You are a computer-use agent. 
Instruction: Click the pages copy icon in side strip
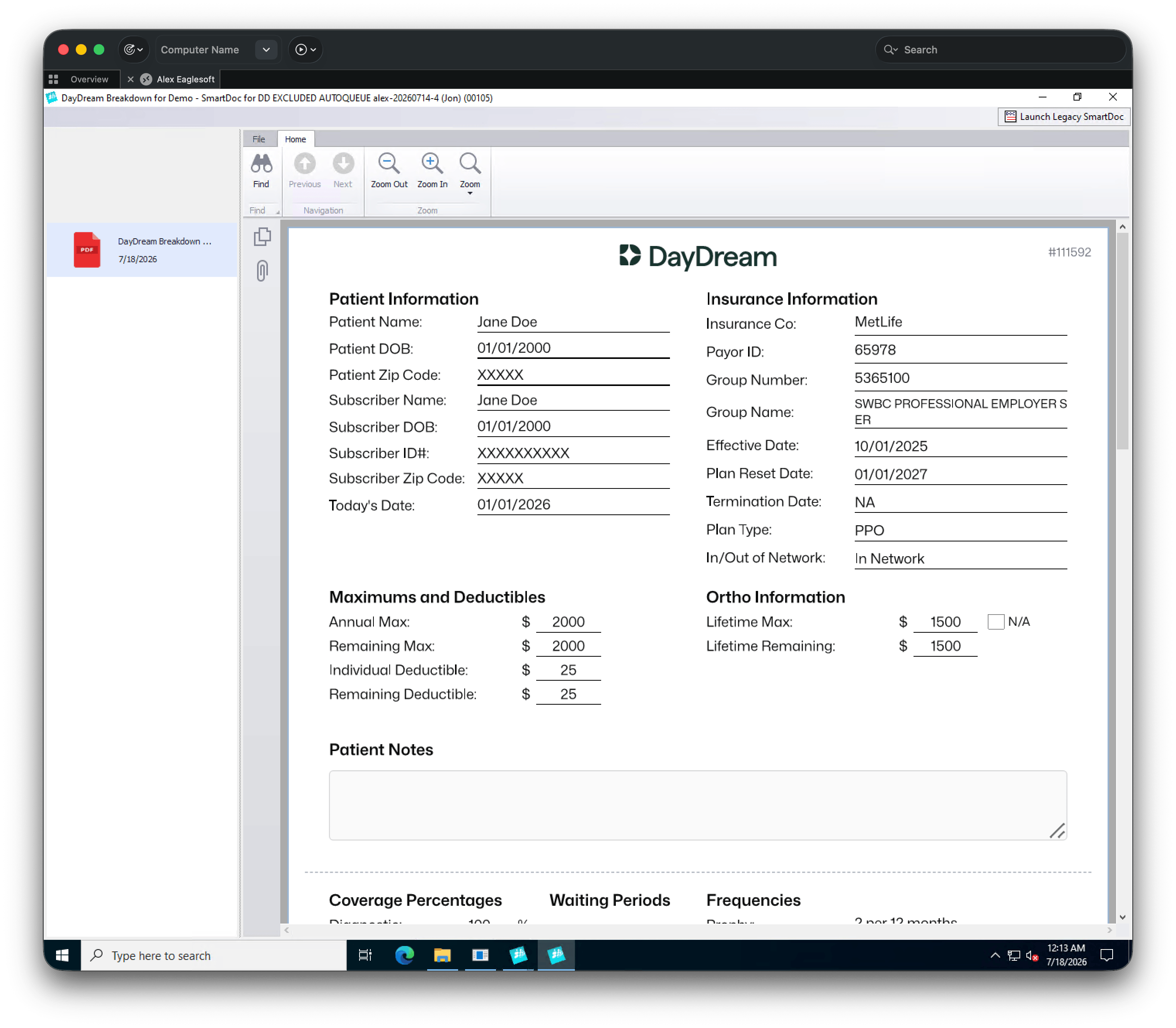[262, 237]
